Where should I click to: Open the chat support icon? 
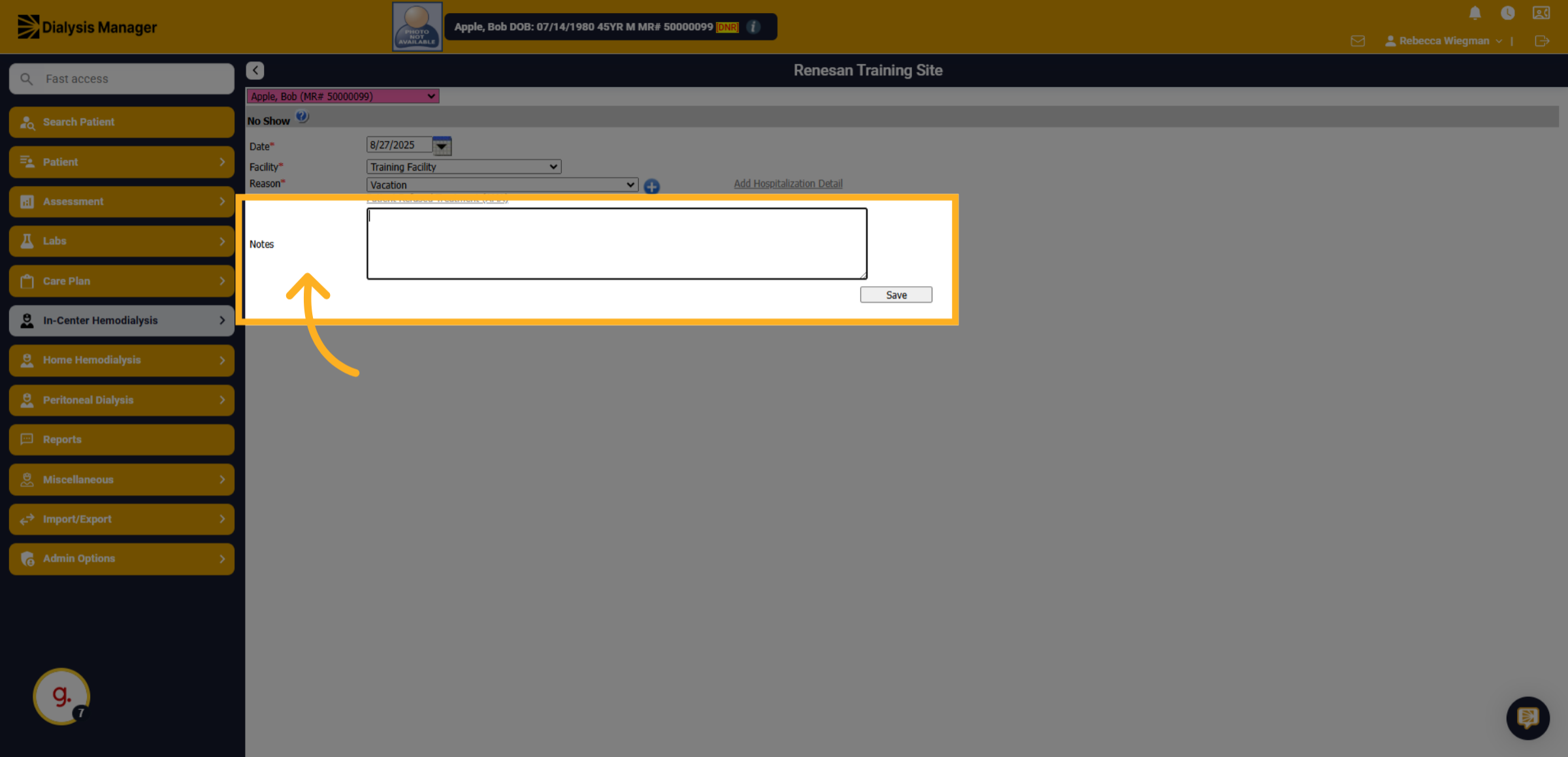pyautogui.click(x=1527, y=718)
